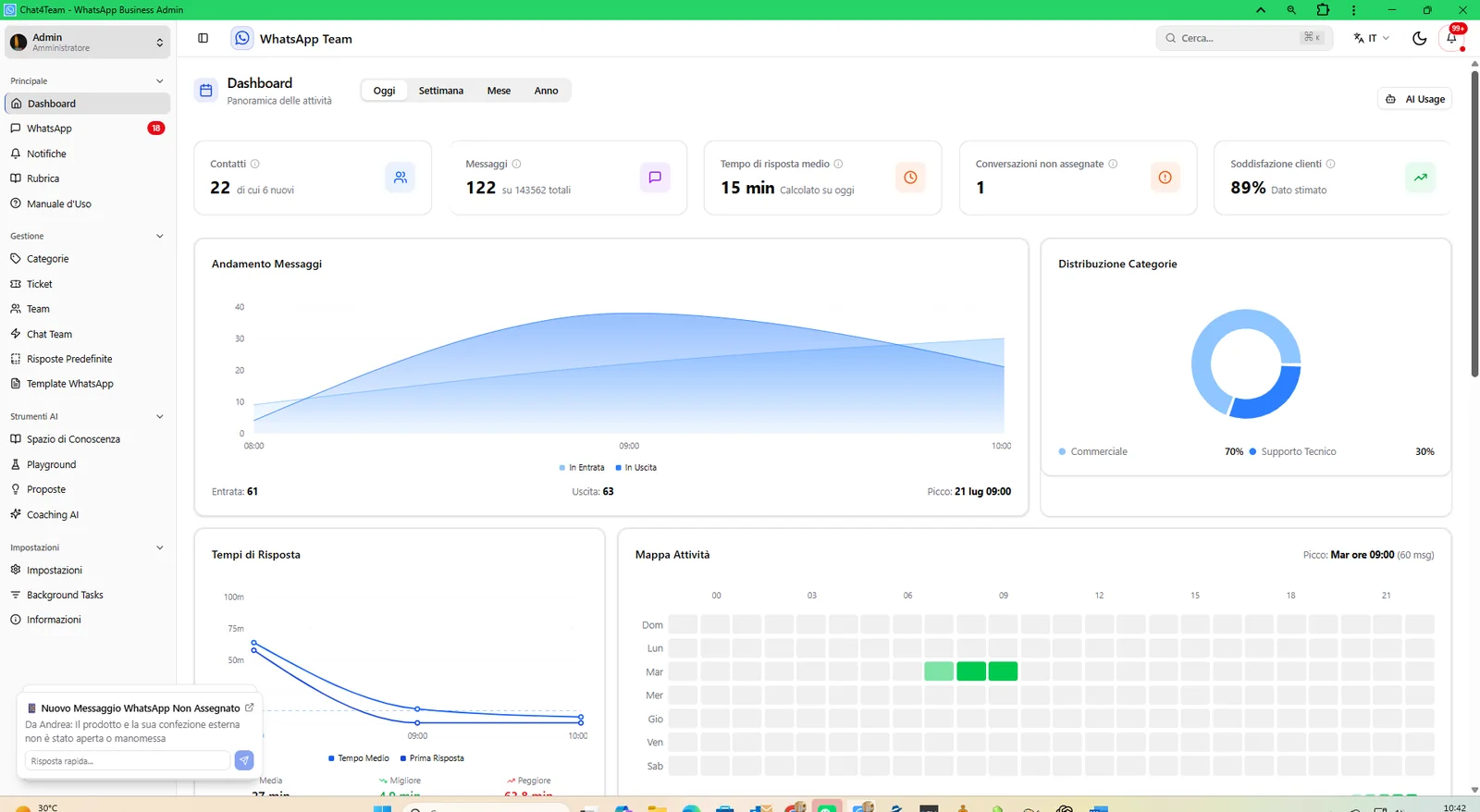Select the Oggi time range tab
This screenshot has width=1480, height=812.
(384, 91)
